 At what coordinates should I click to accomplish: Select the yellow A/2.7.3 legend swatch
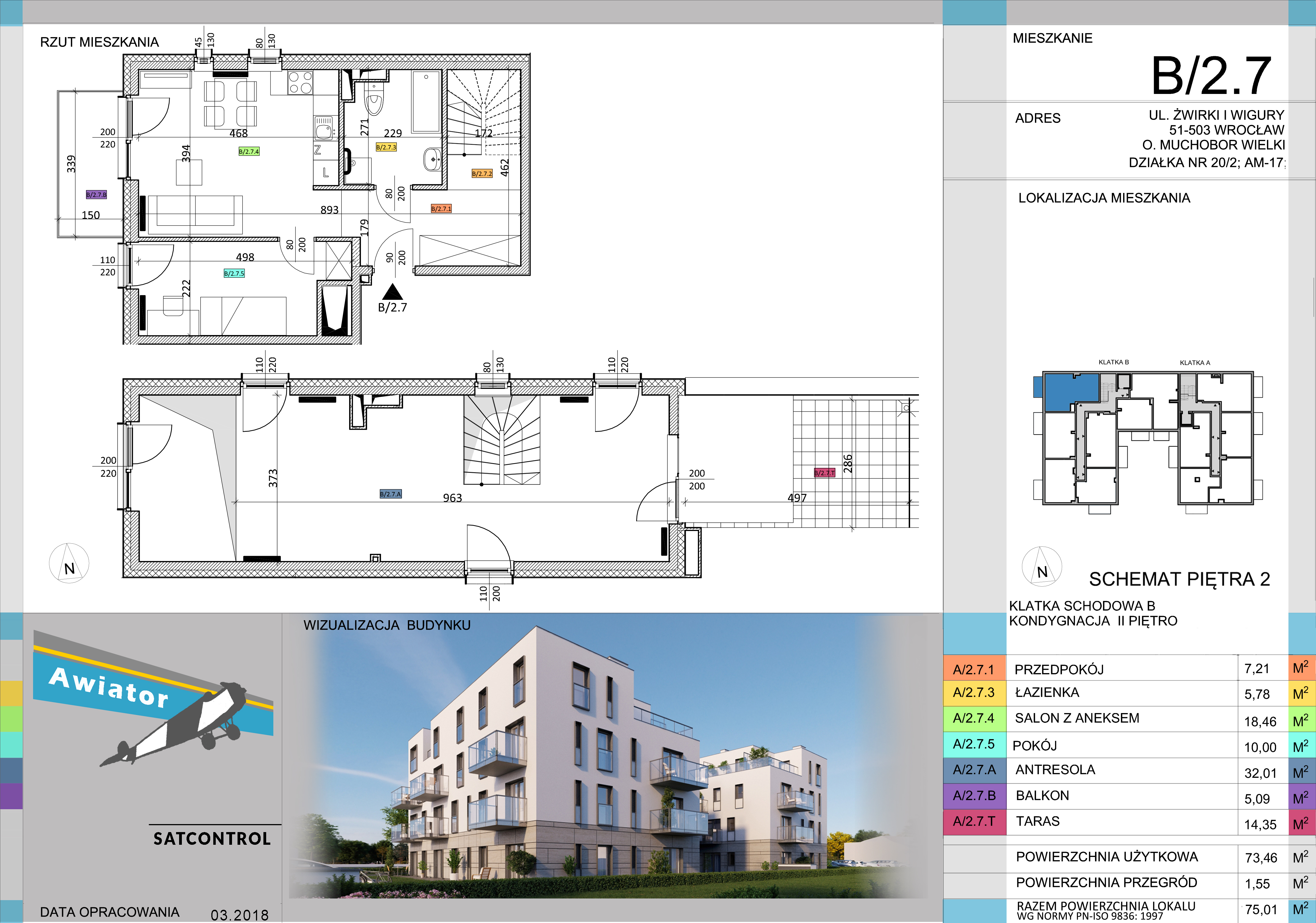tap(974, 693)
